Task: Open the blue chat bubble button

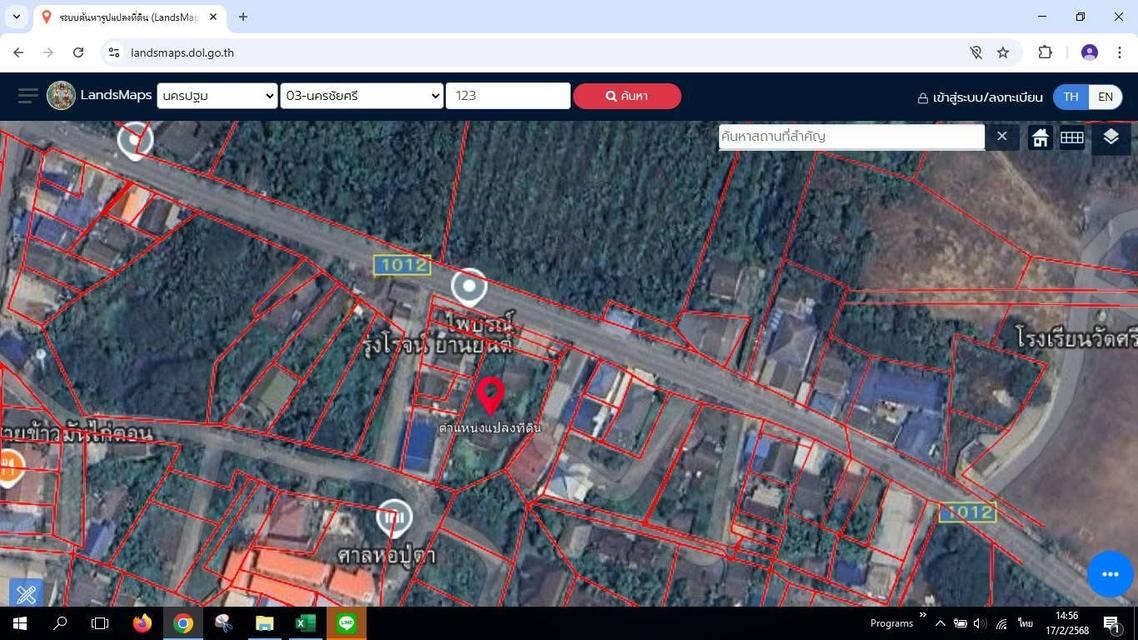Action: tap(1109, 574)
